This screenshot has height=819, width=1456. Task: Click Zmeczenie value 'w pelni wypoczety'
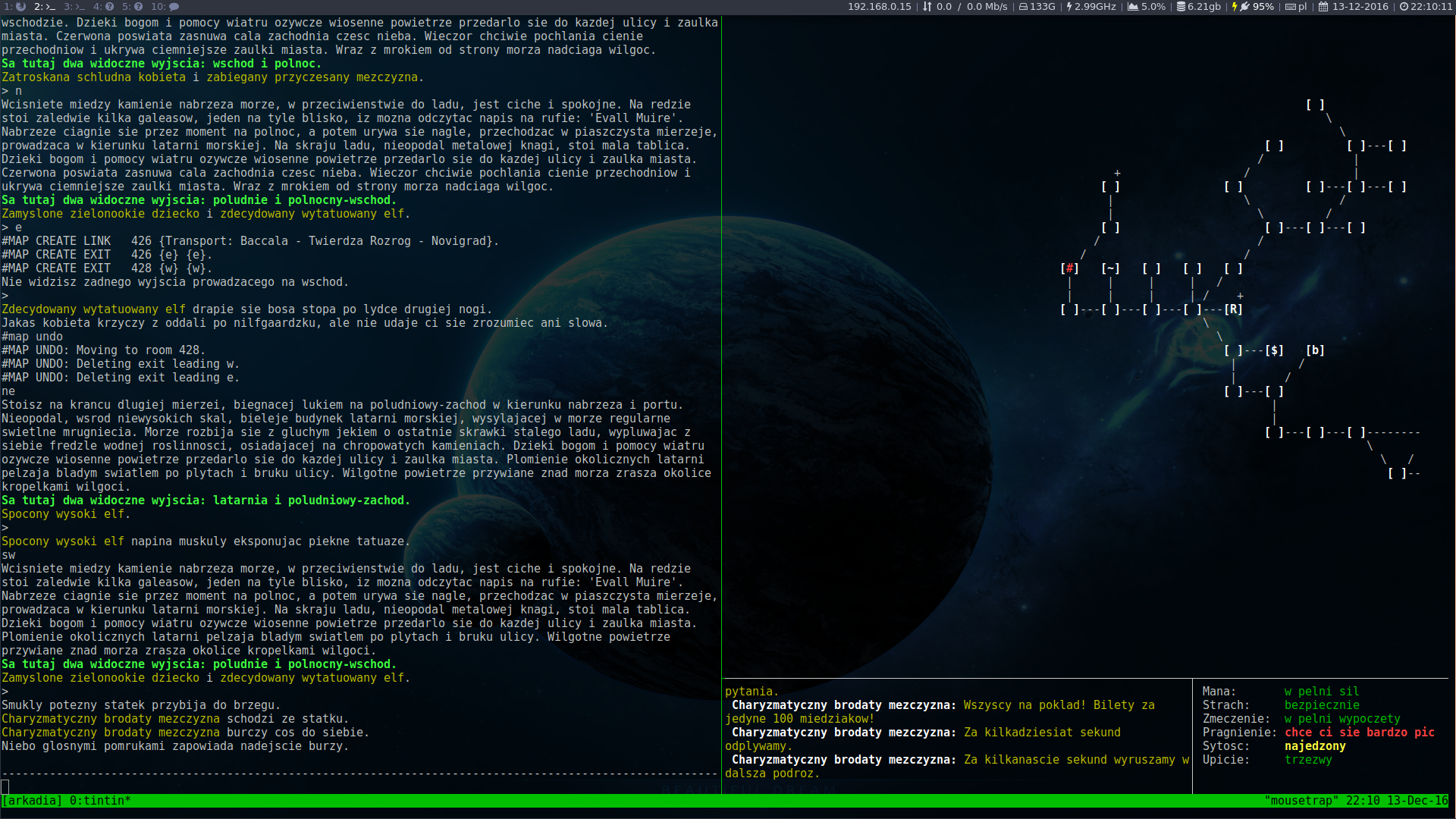1342,719
